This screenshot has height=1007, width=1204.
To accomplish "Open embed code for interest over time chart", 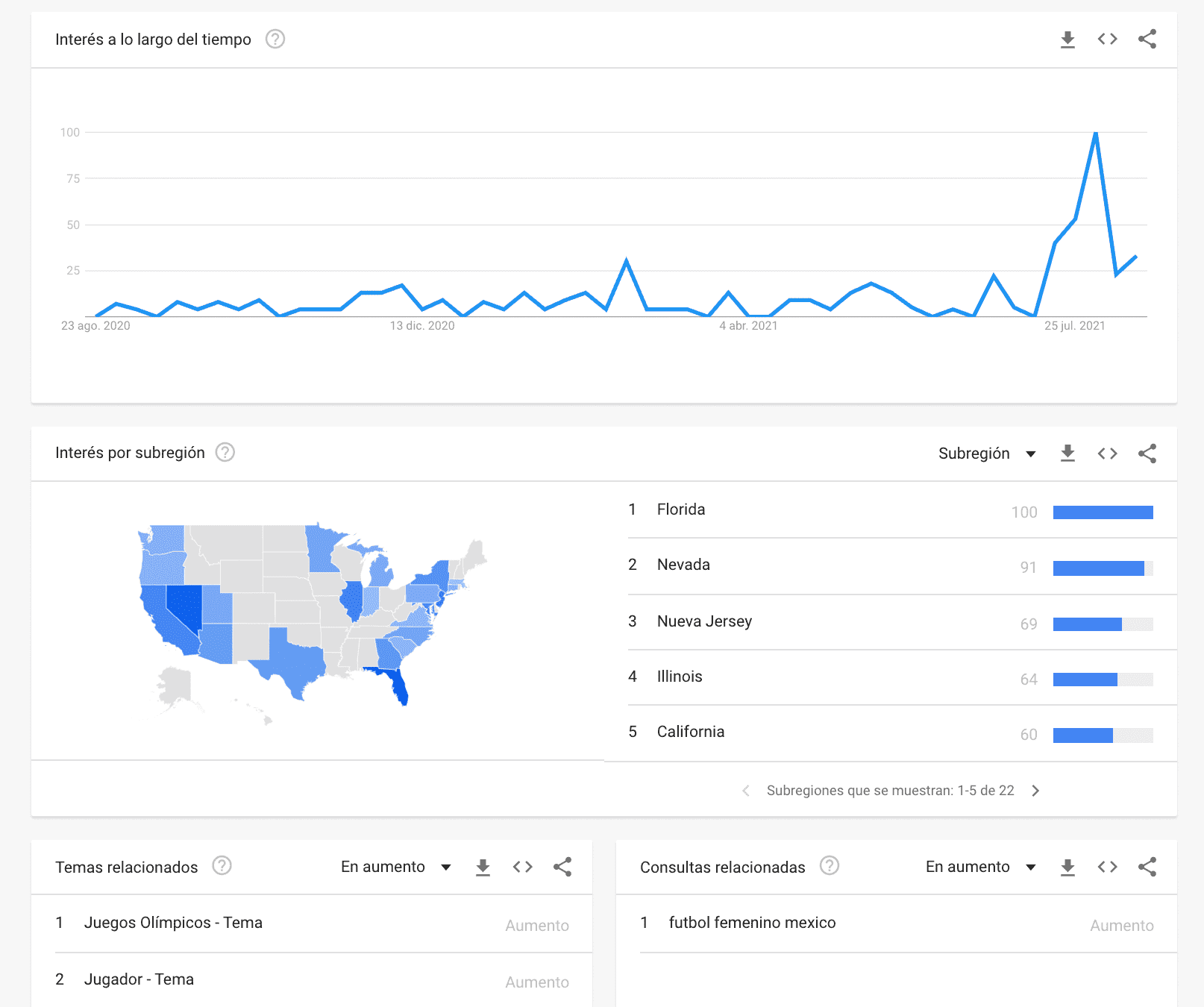I will point(1107,39).
